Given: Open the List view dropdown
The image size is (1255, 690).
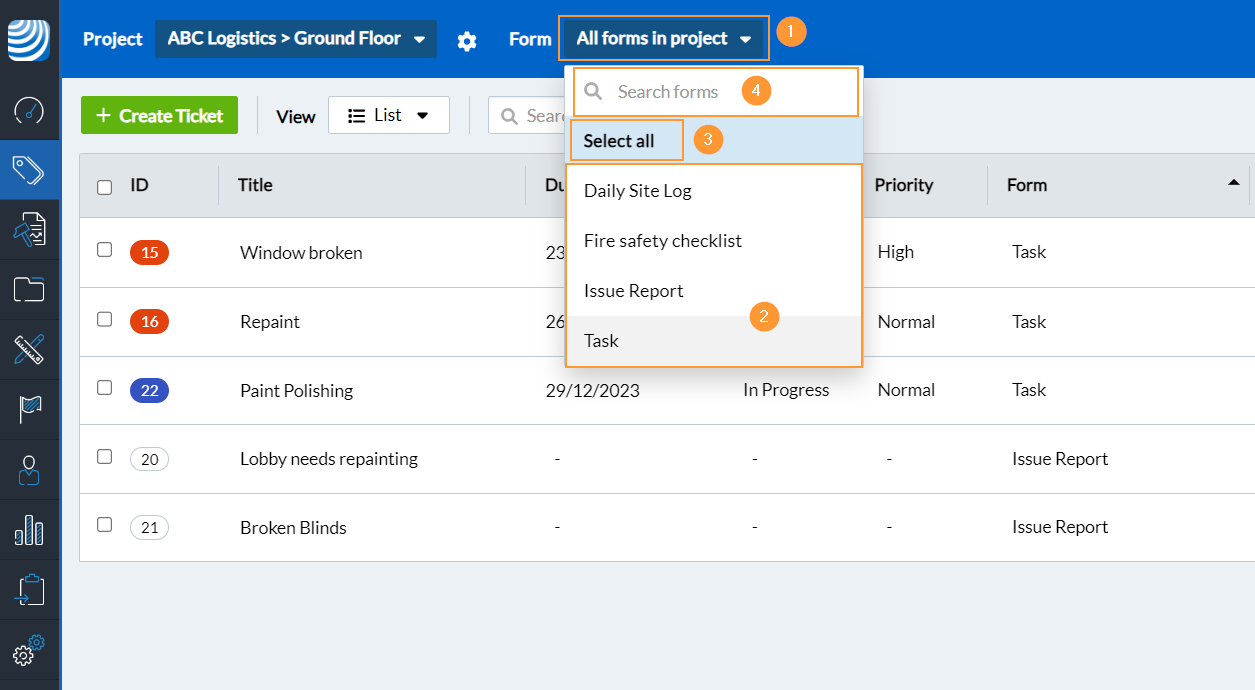Looking at the screenshot, I should coord(388,115).
